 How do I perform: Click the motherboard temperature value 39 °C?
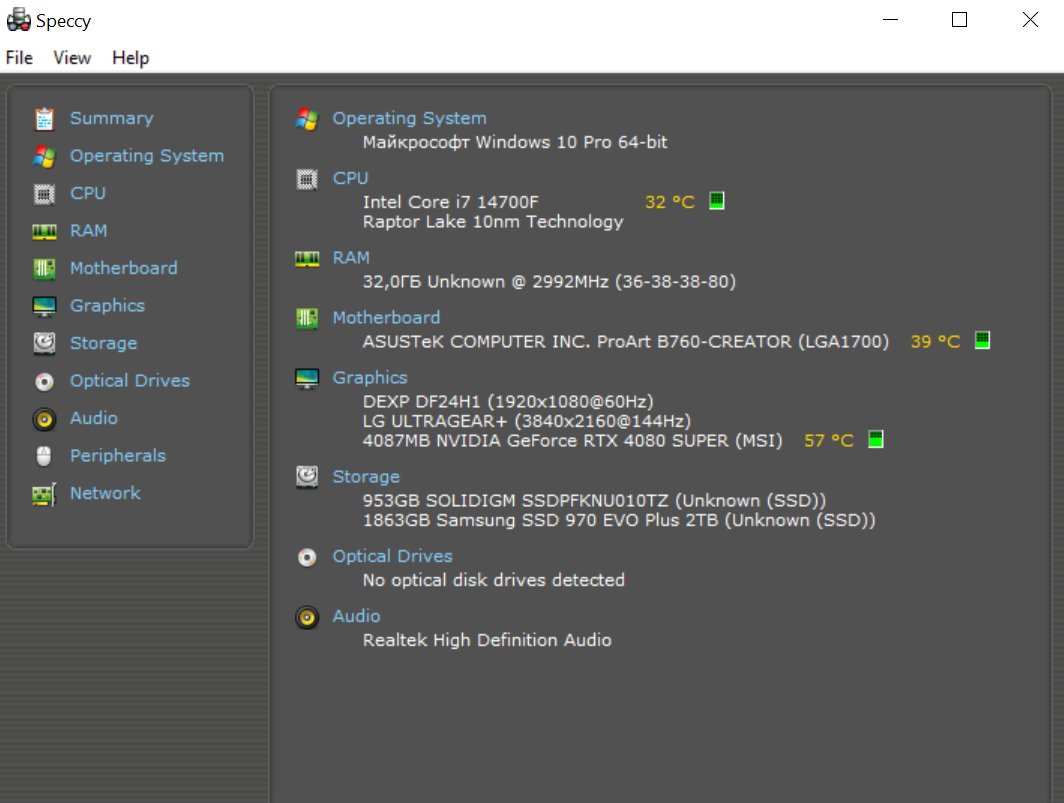tap(935, 341)
